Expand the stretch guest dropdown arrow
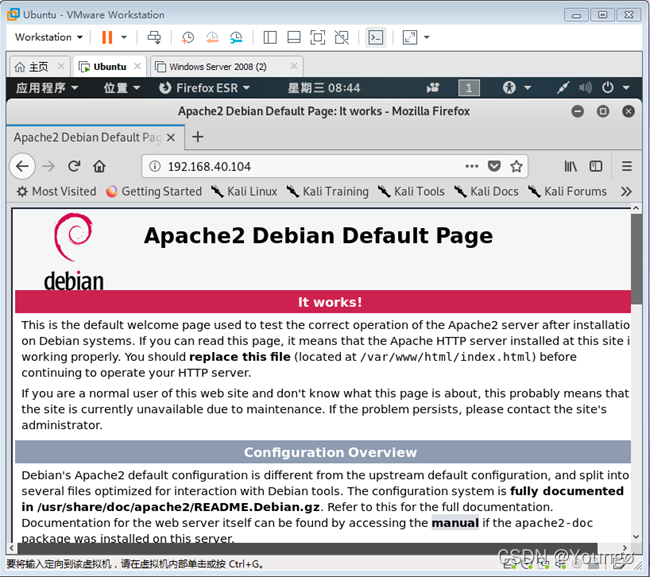Screen dimensions: 650x577 pos(427,38)
